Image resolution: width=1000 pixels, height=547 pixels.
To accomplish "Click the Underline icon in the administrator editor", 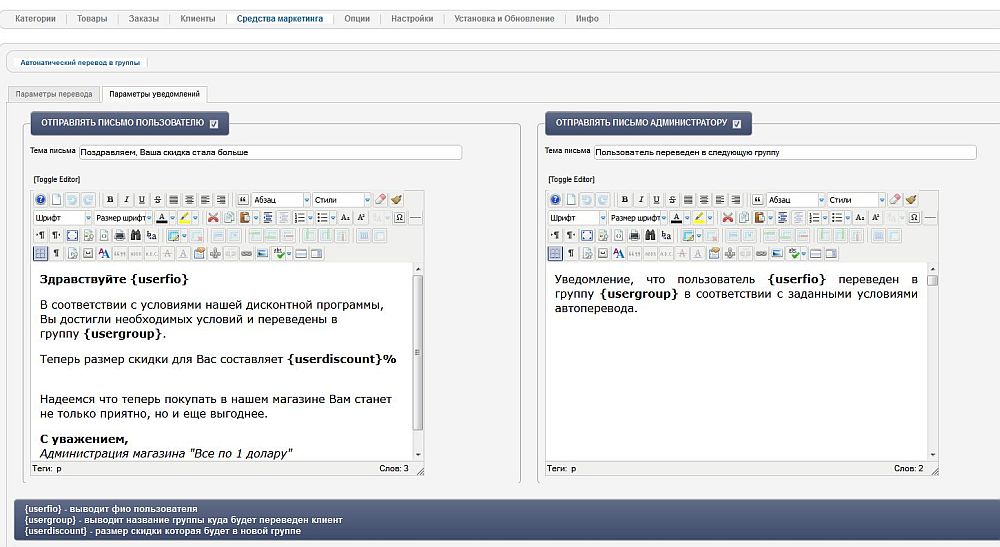I will point(658,200).
